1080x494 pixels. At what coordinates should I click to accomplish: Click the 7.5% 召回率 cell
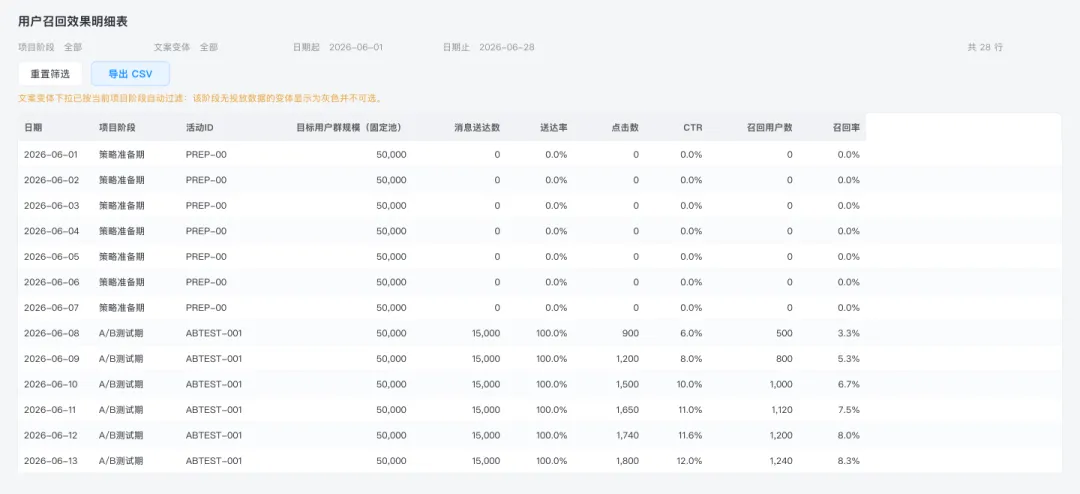coord(849,409)
